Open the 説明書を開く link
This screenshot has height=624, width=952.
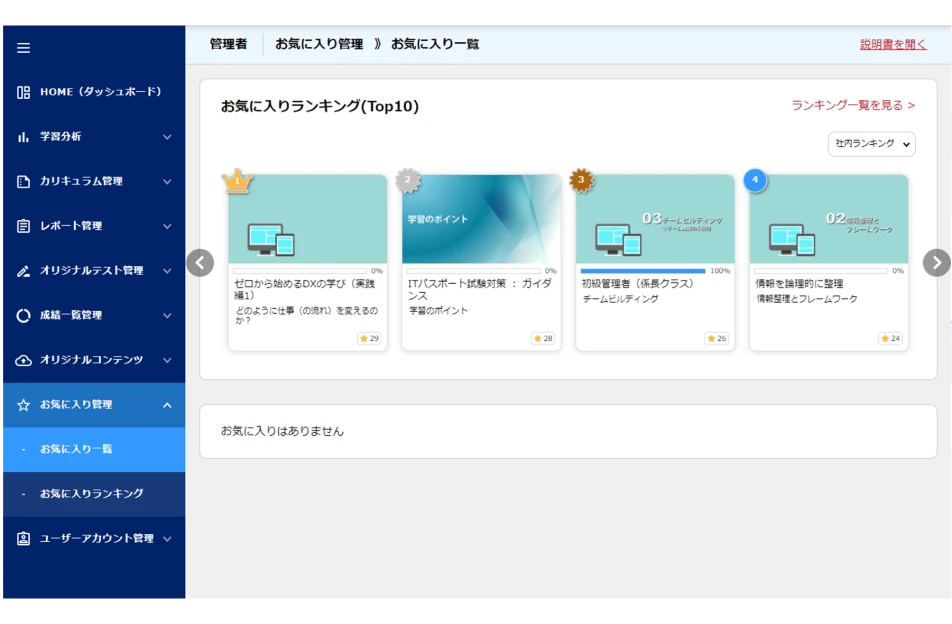(893, 45)
